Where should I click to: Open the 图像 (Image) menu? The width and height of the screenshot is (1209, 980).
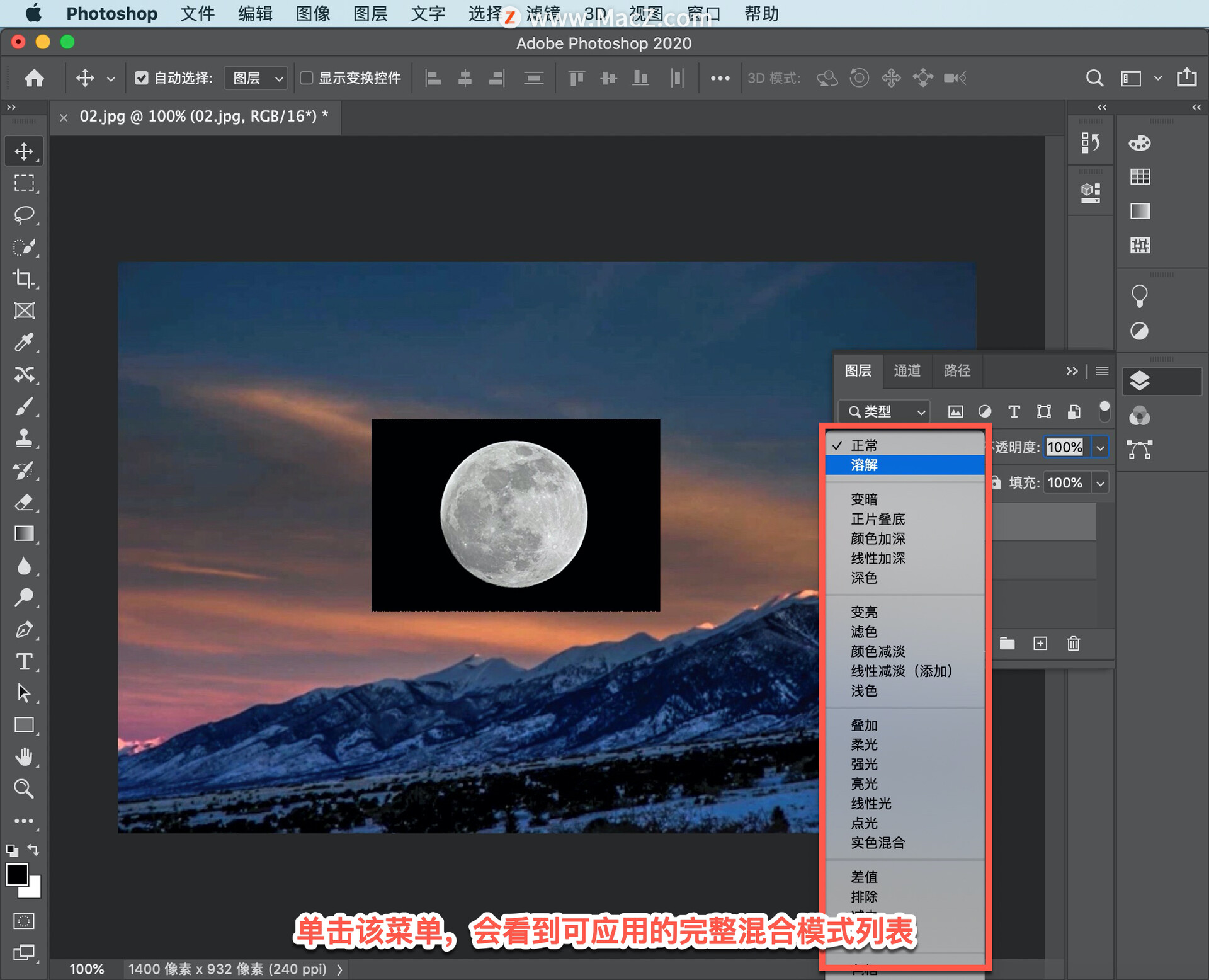pyautogui.click(x=313, y=13)
